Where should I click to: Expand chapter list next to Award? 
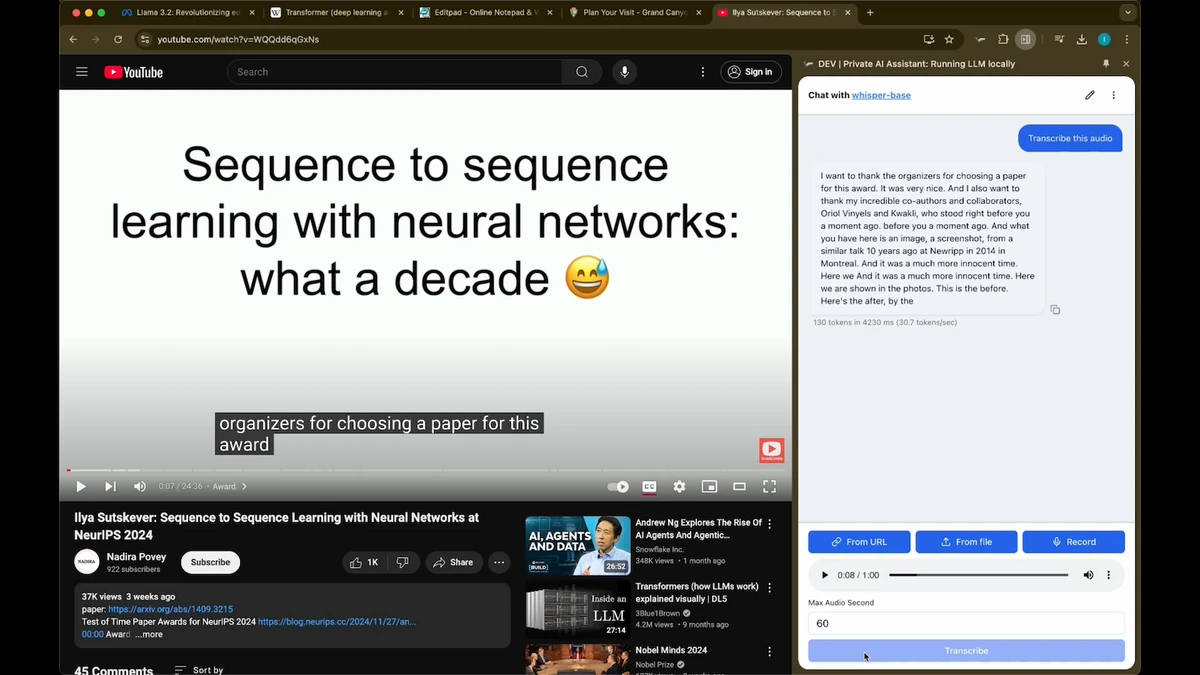244,487
